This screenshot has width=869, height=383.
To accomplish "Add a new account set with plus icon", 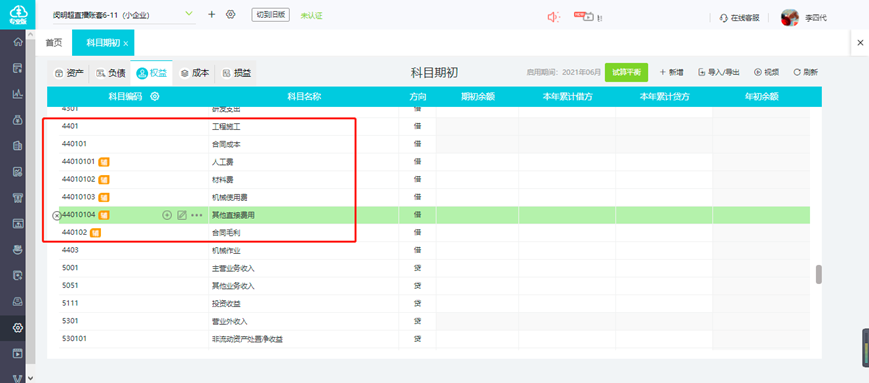I will click(x=211, y=14).
